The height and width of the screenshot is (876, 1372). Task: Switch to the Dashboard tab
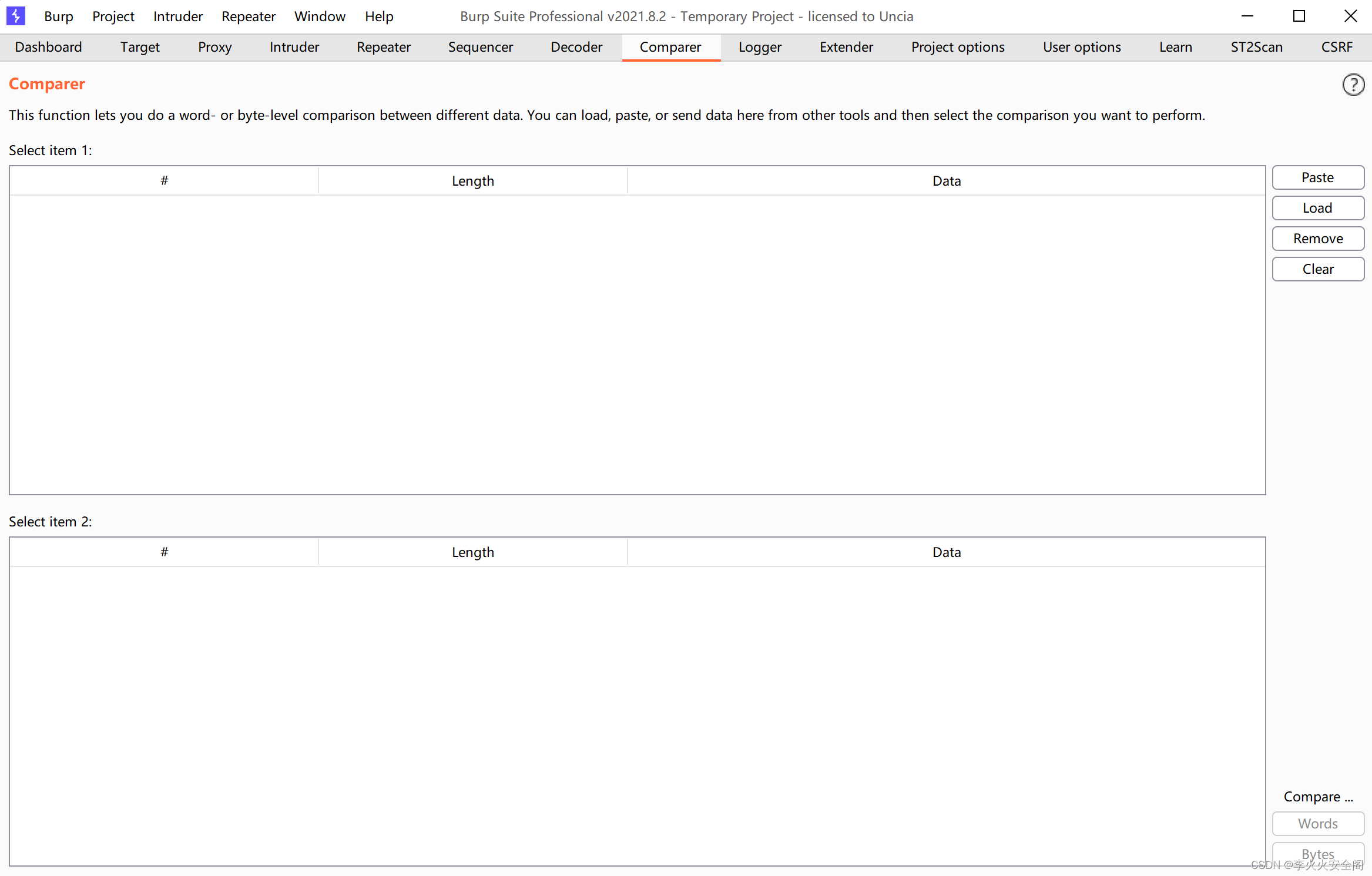tap(48, 47)
